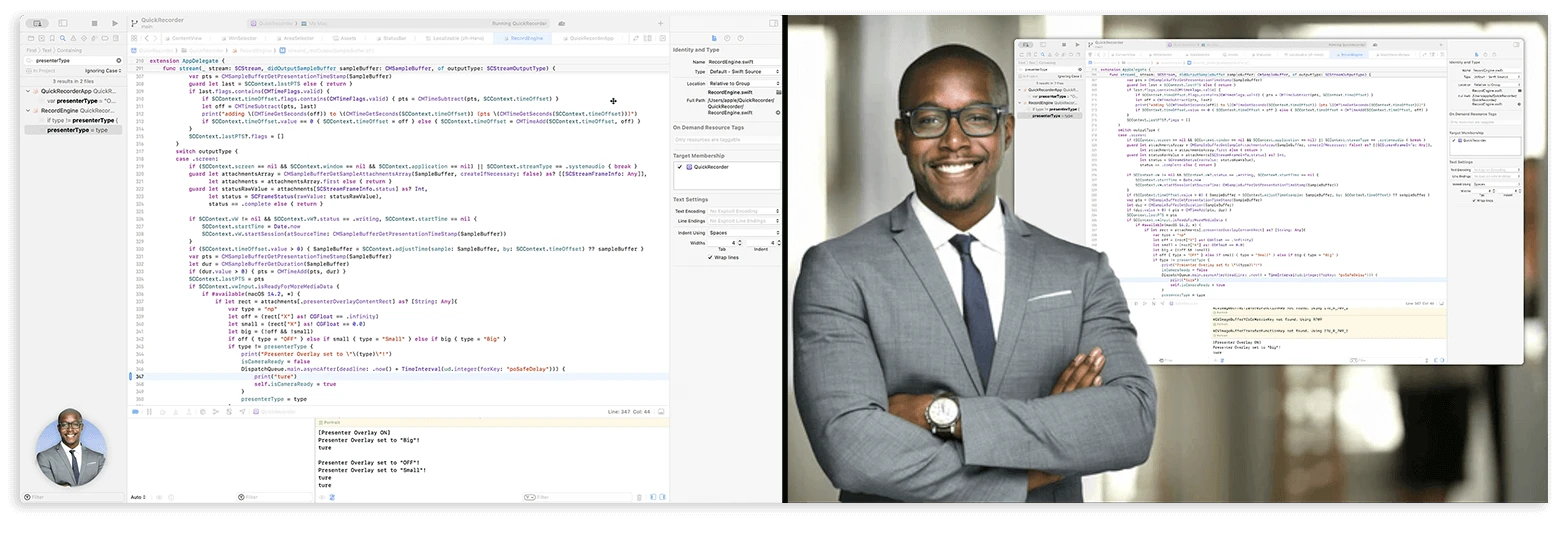Open the Test navigator diamond icon

pyautogui.click(x=84, y=38)
